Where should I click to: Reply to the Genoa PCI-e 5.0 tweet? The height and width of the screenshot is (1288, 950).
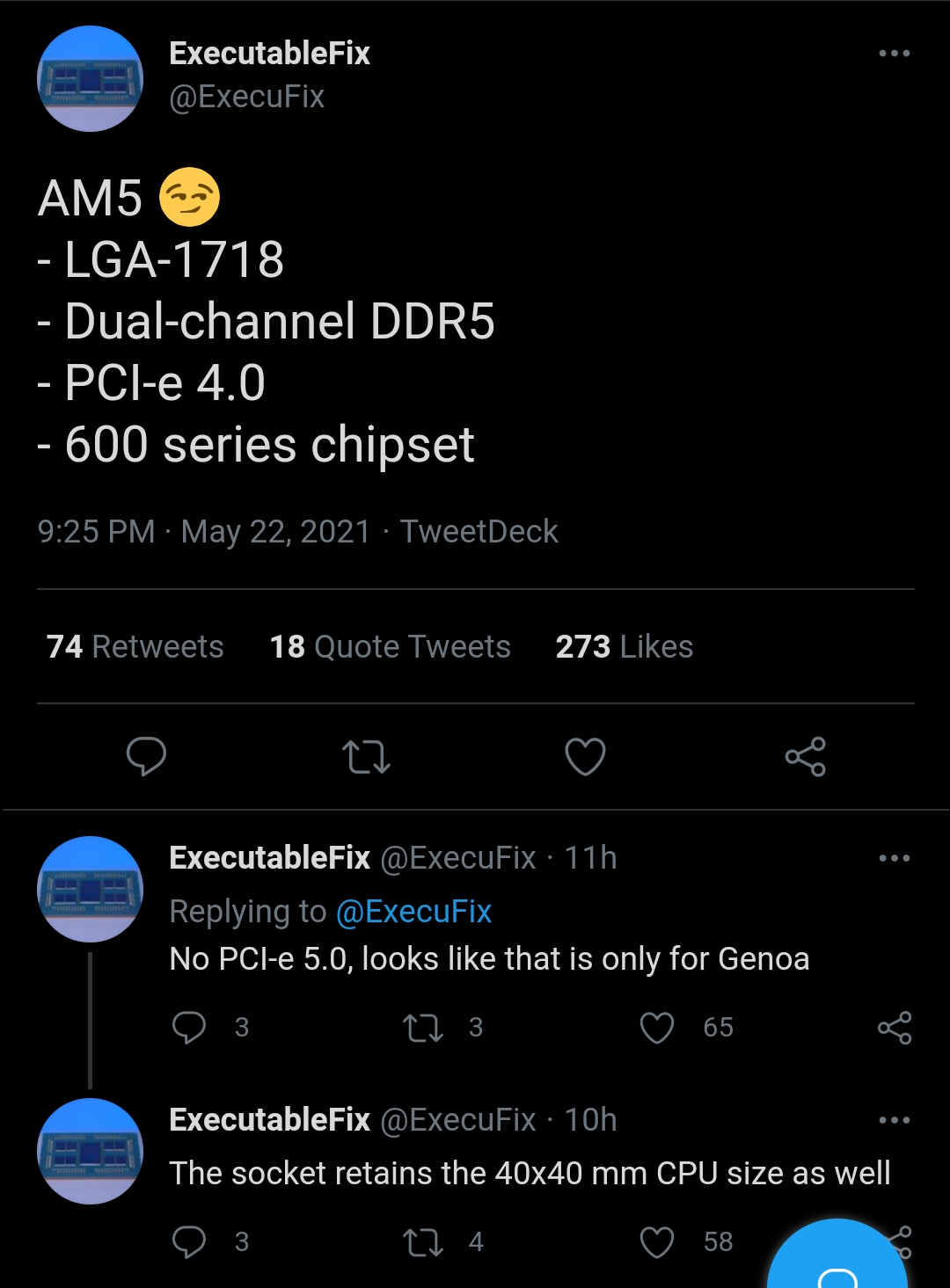[x=189, y=1027]
